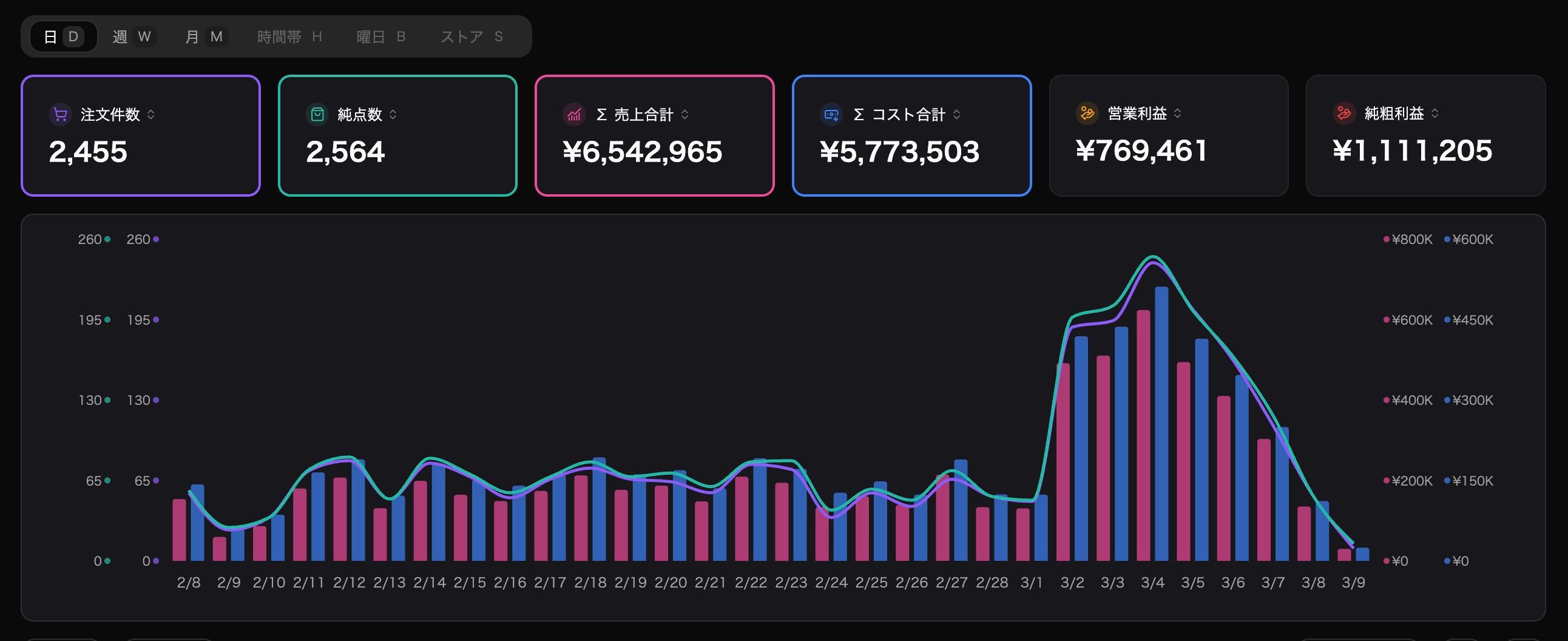1568x641 pixels.
Task: Click the 3/1 date label on the x-axis
Action: tap(1032, 583)
